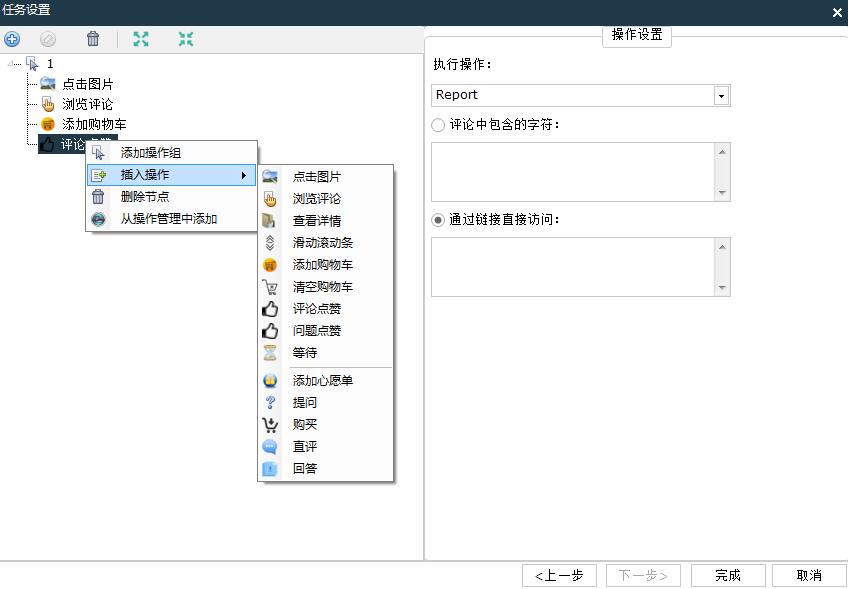This screenshot has width=848, height=589.
Task: Click the <上一步 button
Action: [x=559, y=575]
